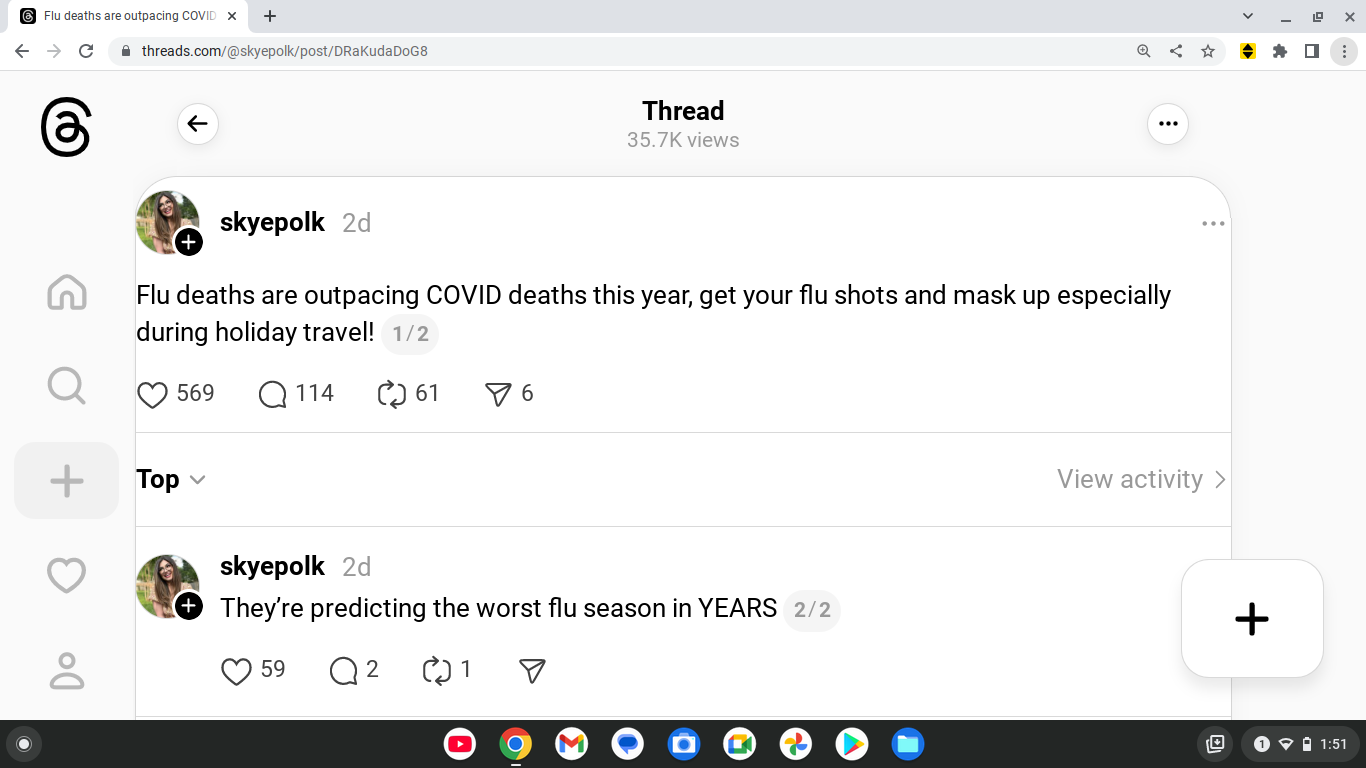Open Search from the left sidebar
1366x768 pixels.
point(67,385)
